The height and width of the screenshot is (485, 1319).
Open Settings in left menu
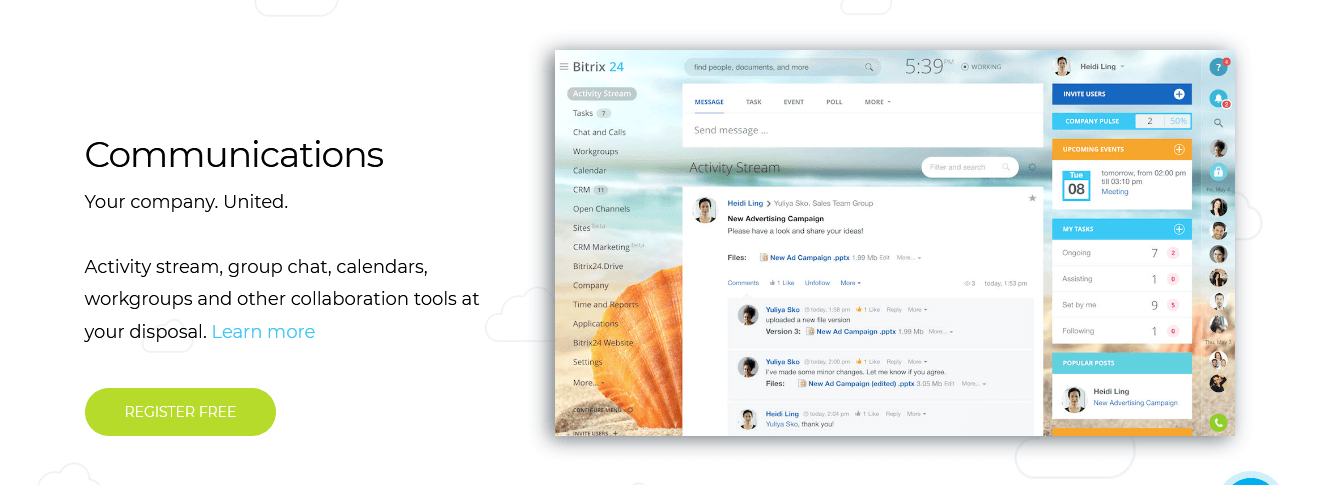(587, 362)
